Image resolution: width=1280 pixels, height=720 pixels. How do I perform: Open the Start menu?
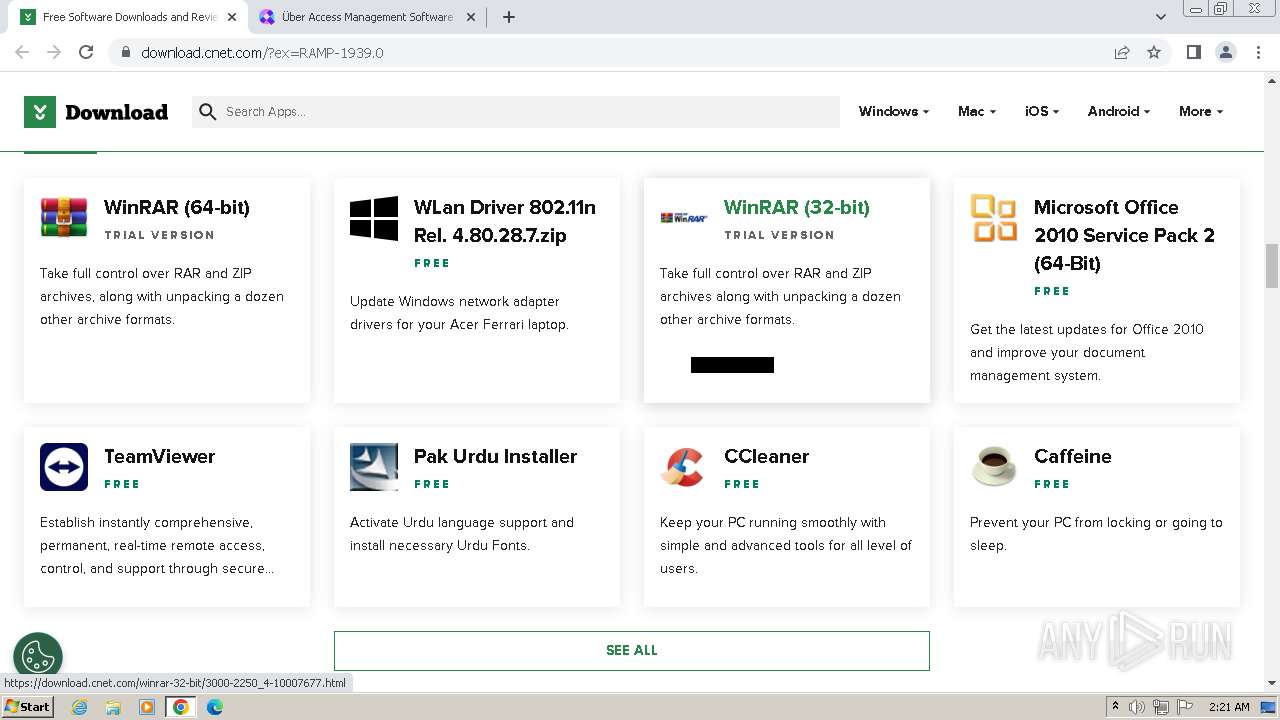28,707
